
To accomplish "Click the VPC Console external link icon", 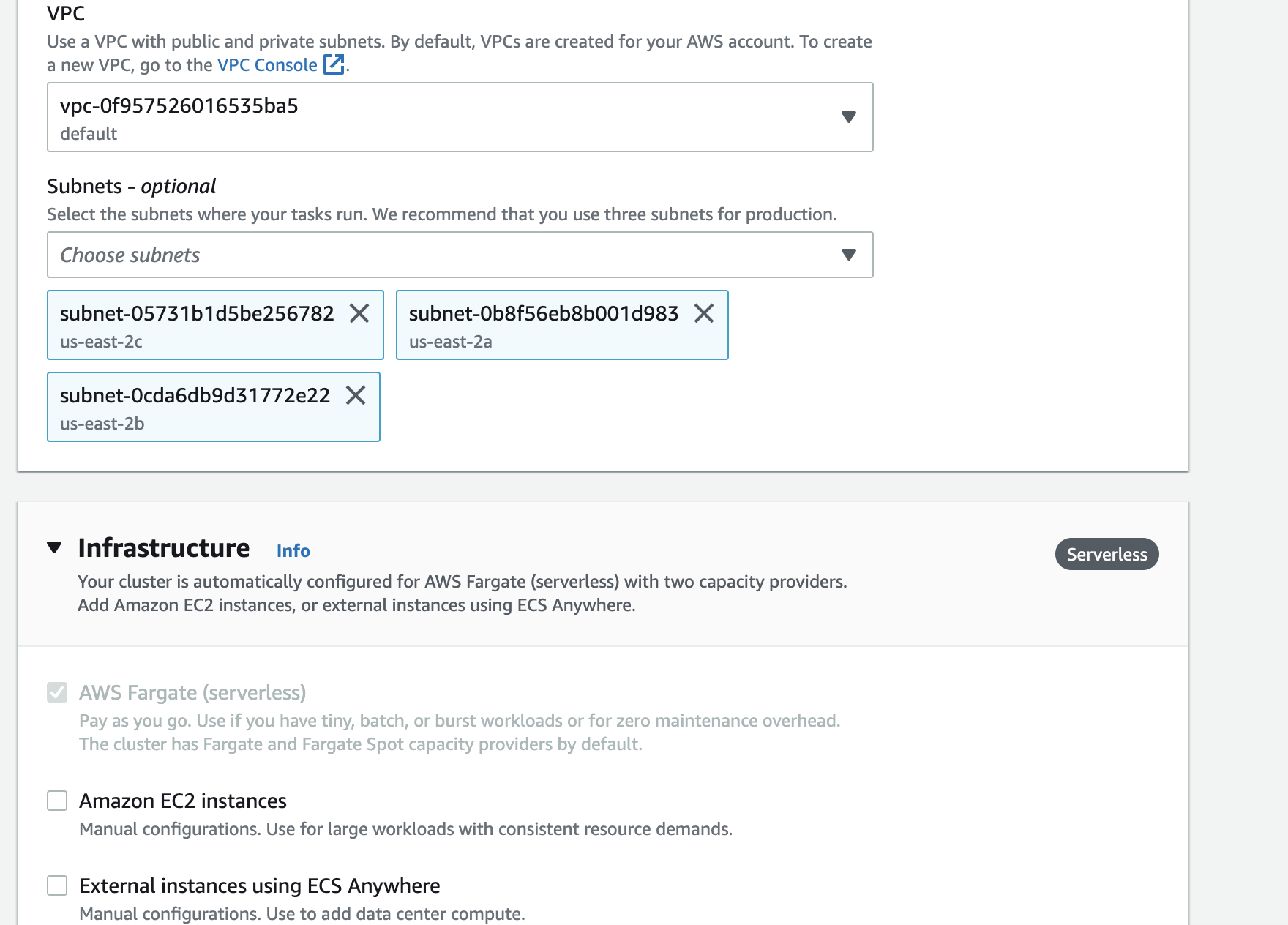I will pos(334,65).
